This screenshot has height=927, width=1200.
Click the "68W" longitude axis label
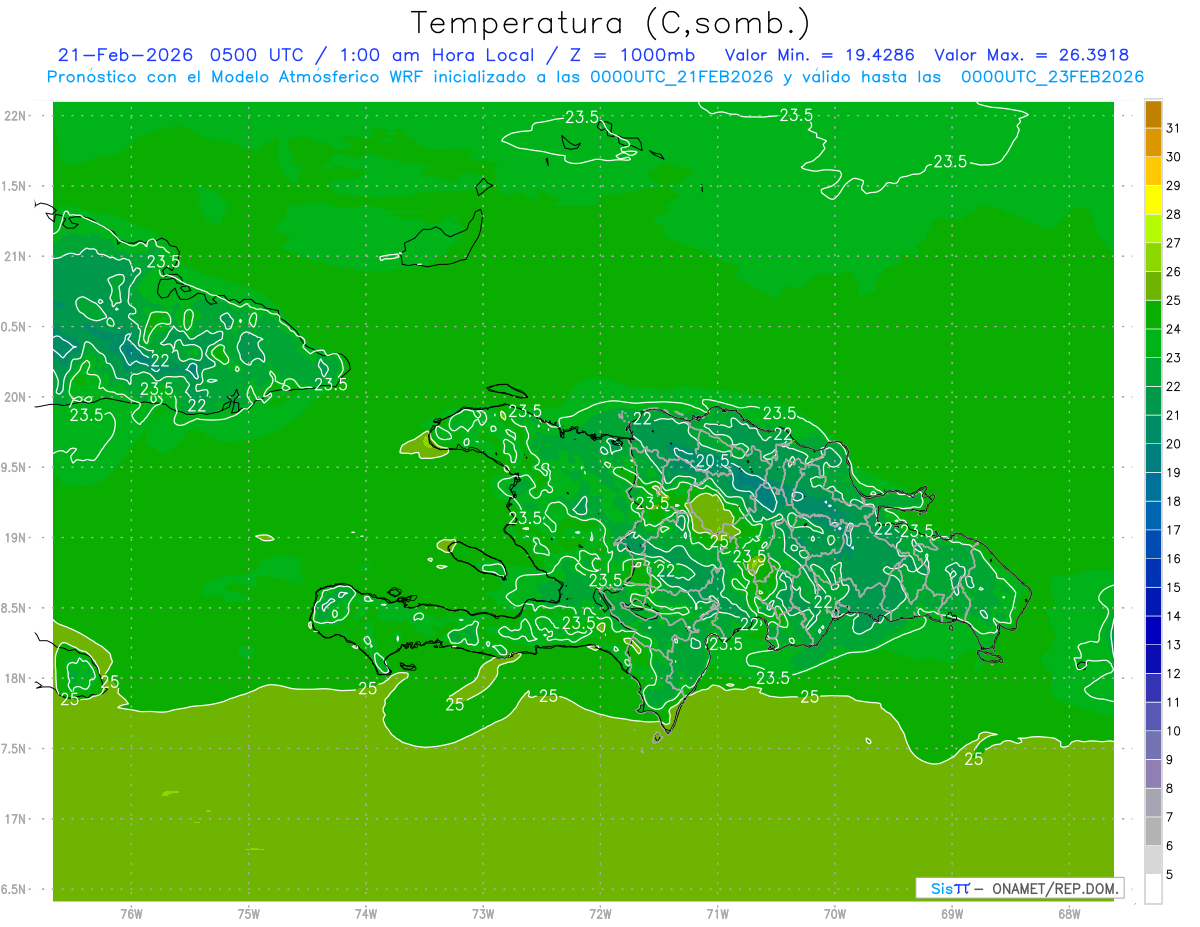(x=1069, y=913)
